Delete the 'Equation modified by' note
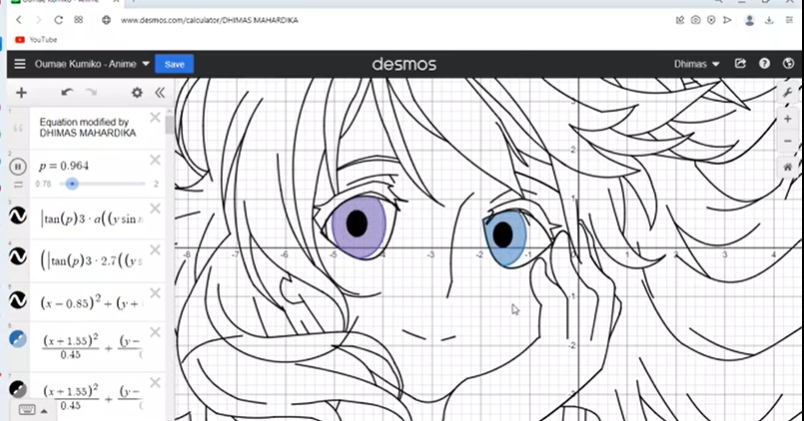The width and height of the screenshot is (804, 421). (x=155, y=117)
